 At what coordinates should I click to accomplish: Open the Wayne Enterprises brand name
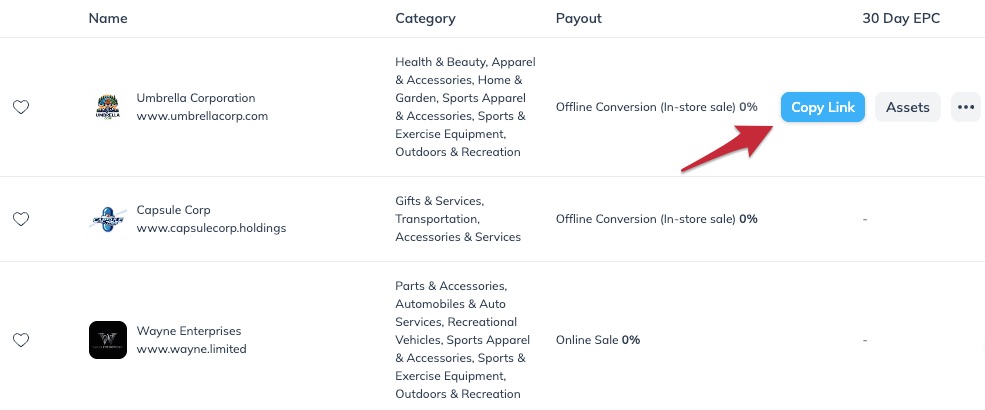coord(189,331)
